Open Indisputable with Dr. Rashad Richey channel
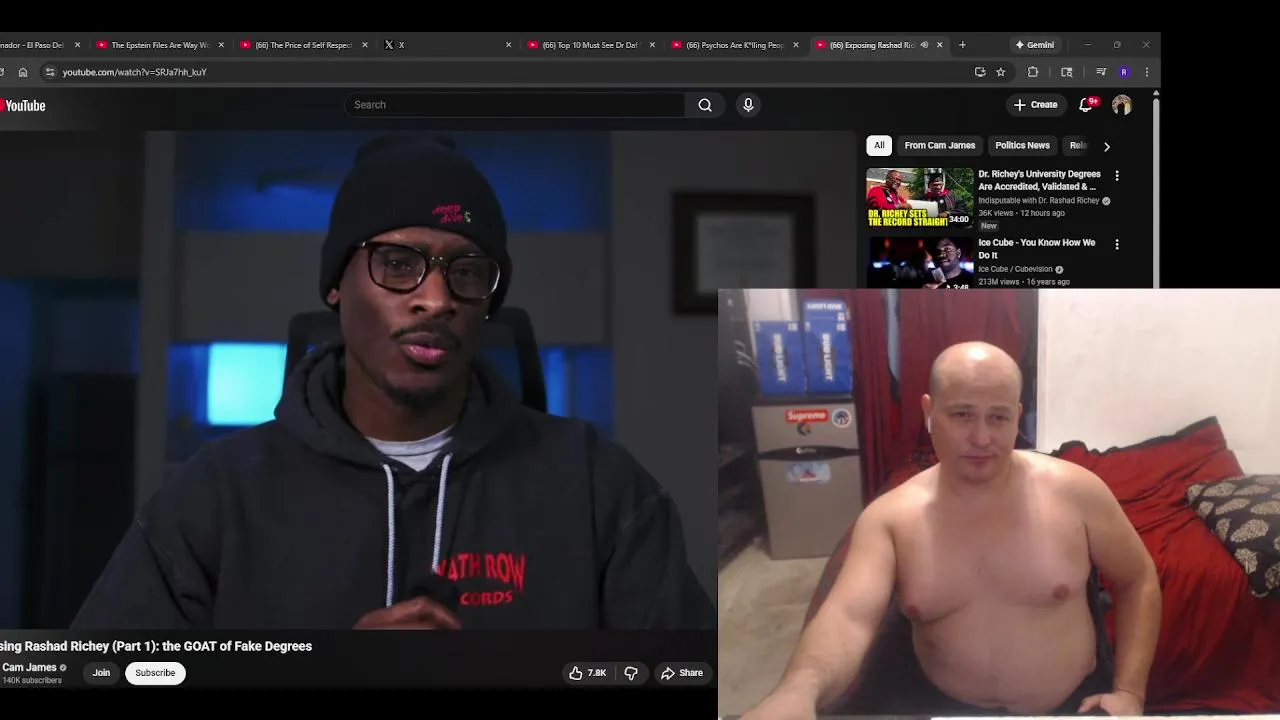The width and height of the screenshot is (1280, 720). 1038,201
